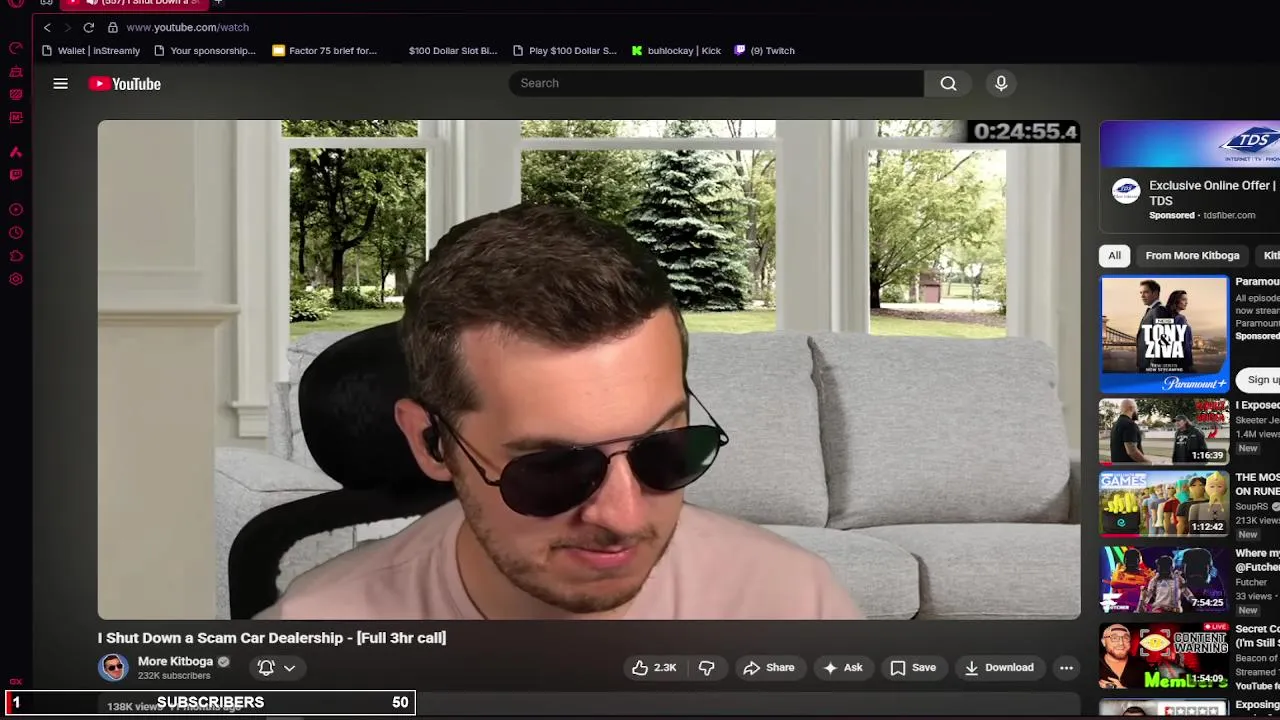Open Play $100 Dollar S... bookmark
Image resolution: width=1280 pixels, height=720 pixels.
pyautogui.click(x=564, y=51)
